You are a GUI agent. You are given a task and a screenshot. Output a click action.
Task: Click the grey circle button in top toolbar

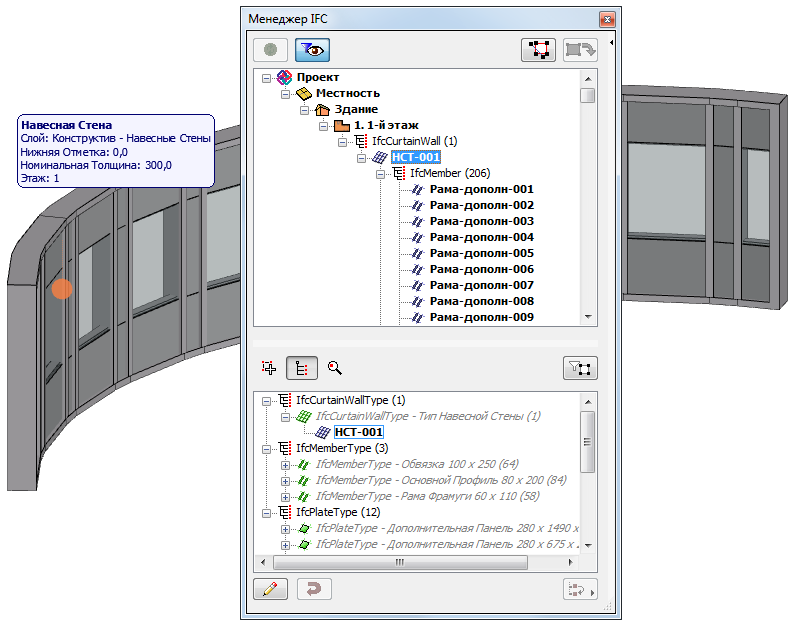click(x=270, y=49)
